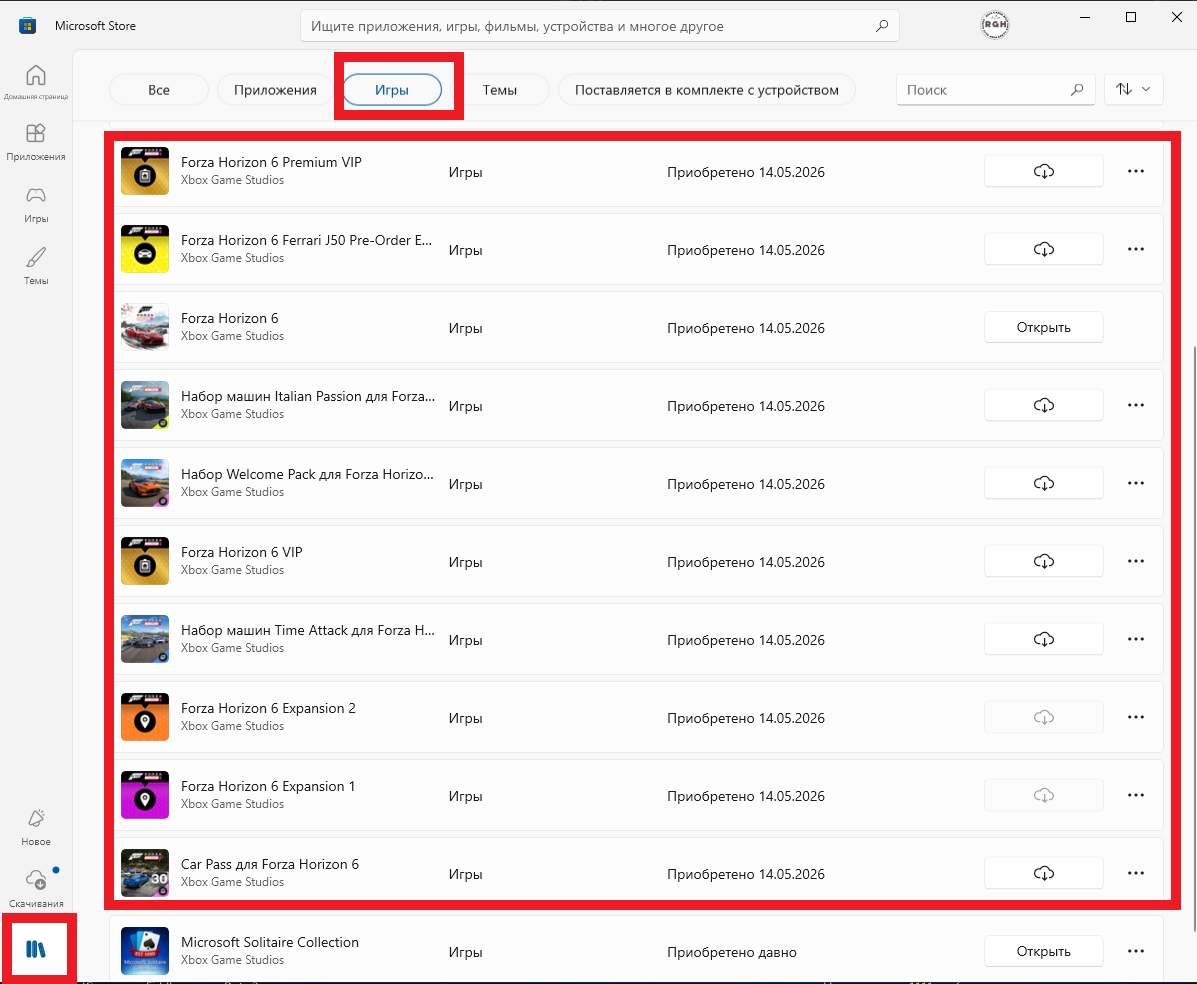
Task: Click Car Pass для Forza Horizon 6 thumbnail
Action: point(144,873)
